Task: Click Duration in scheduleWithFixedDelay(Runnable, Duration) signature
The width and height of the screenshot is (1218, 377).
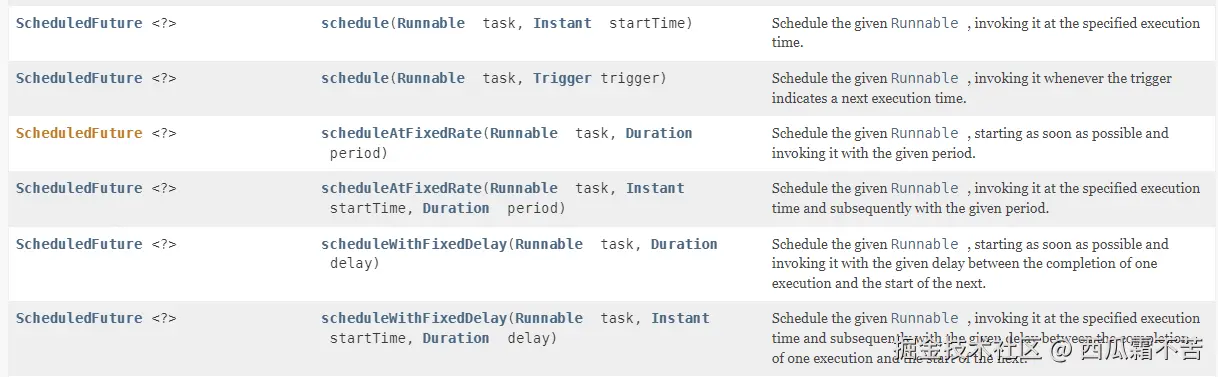Action: pyautogui.click(x=684, y=244)
